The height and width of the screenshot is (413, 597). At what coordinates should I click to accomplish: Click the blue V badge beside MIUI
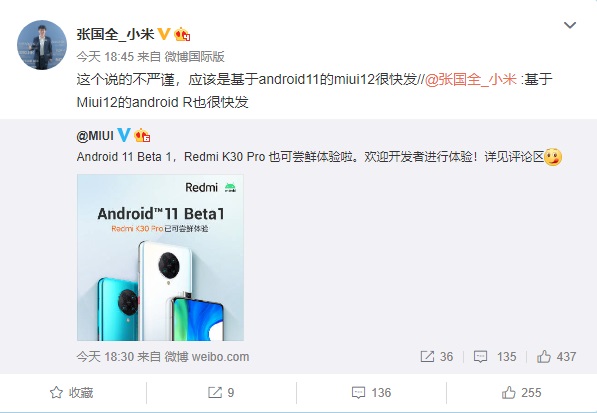pos(124,135)
